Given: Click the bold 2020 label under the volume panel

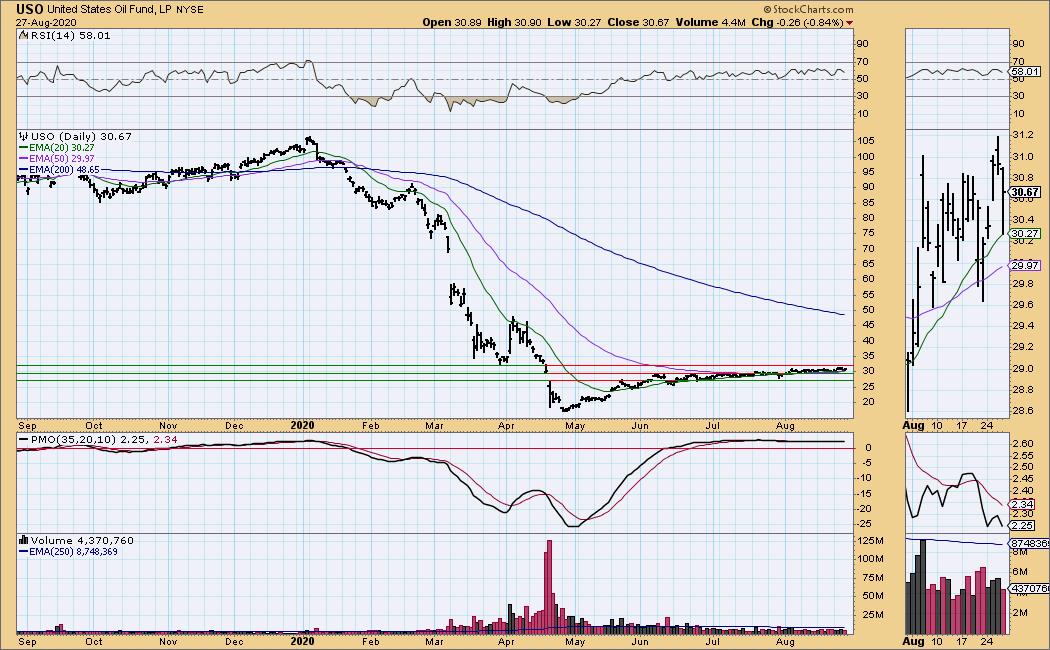Looking at the screenshot, I should (x=303, y=641).
